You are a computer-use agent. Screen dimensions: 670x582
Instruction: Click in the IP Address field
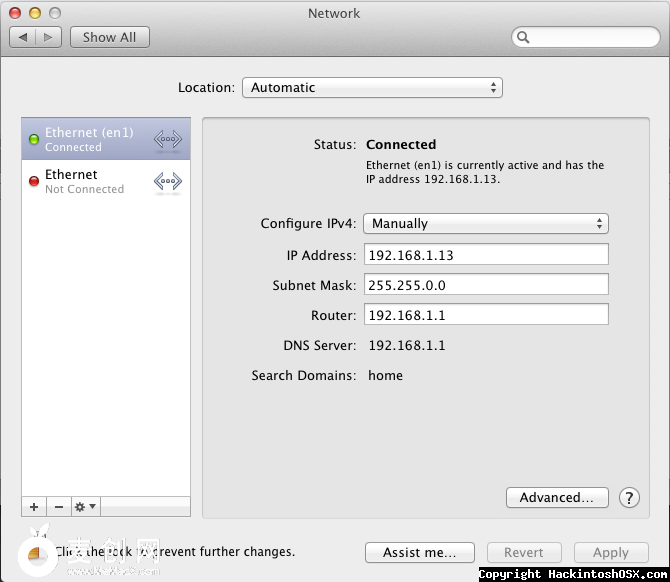tap(486, 255)
